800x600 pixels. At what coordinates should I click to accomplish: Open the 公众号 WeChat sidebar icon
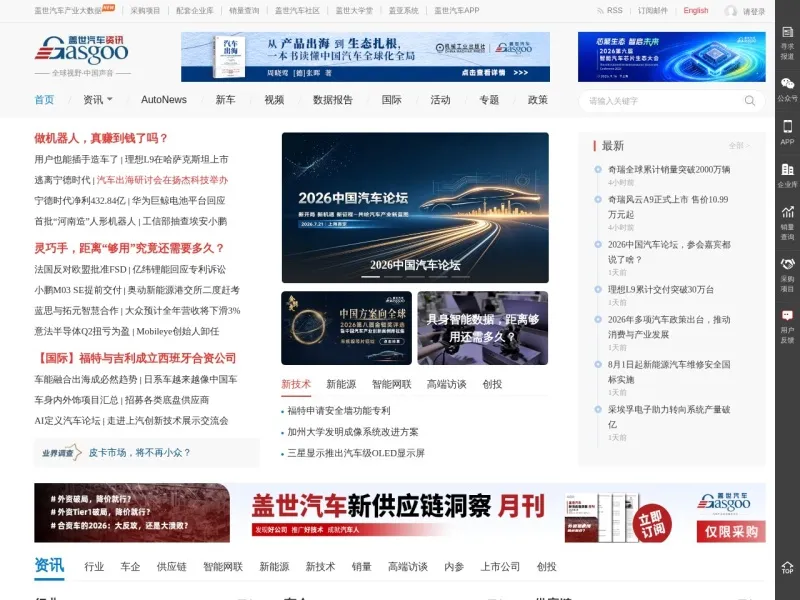787,83
